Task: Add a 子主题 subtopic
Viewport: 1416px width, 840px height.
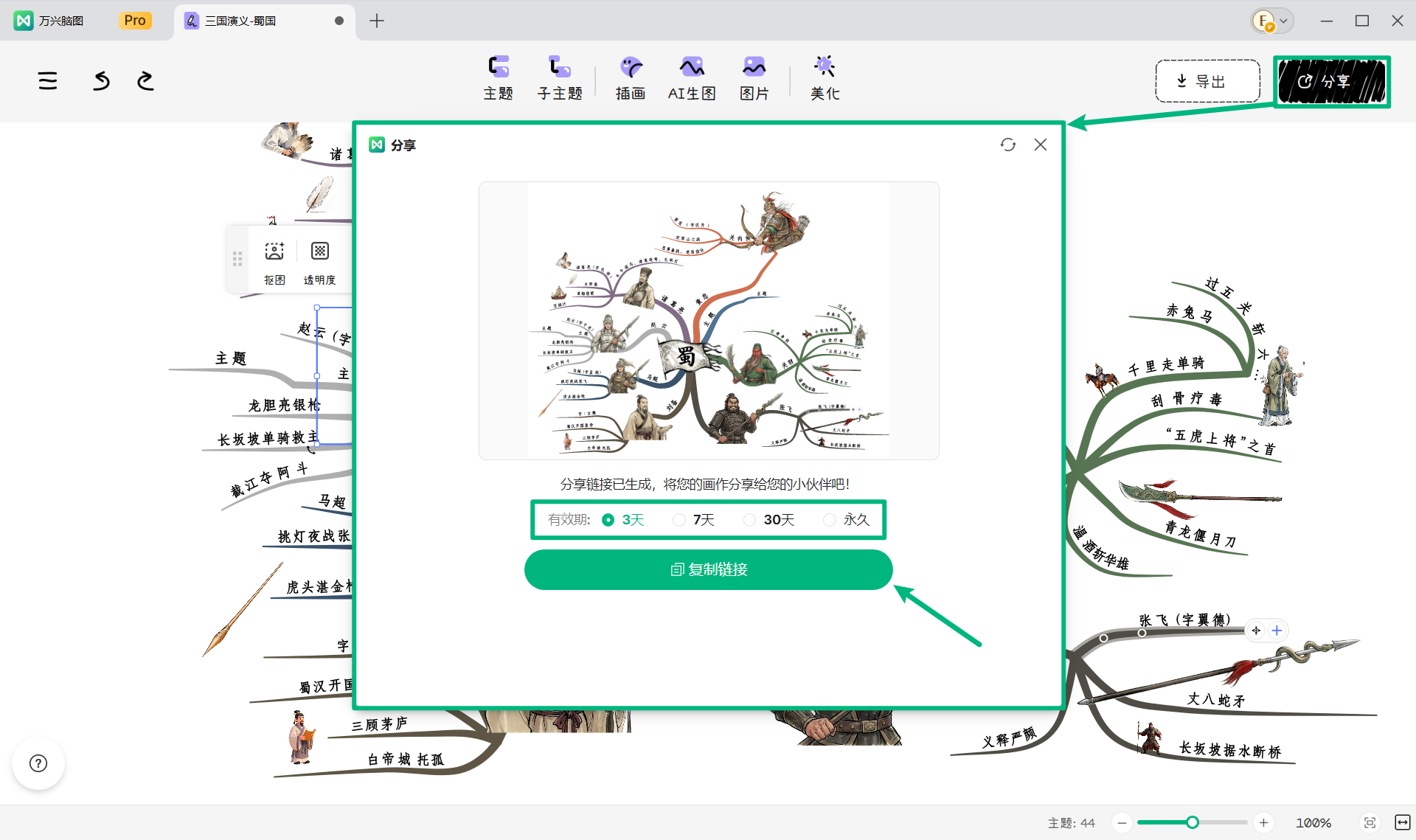Action: coord(560,78)
